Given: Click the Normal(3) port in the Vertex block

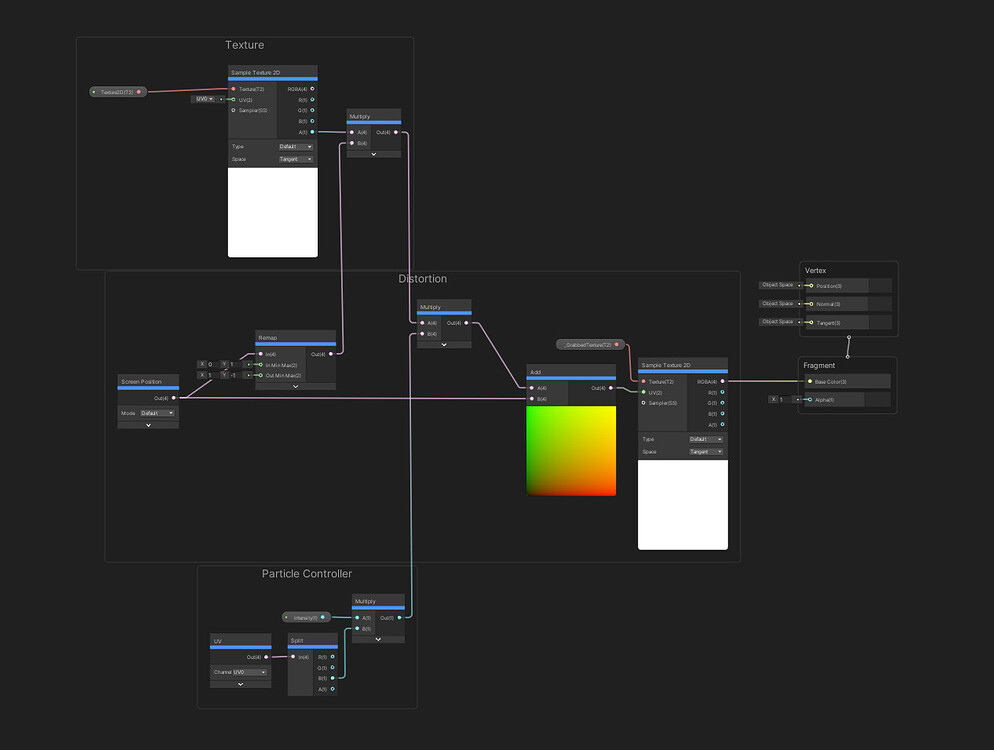Looking at the screenshot, I should [x=811, y=303].
